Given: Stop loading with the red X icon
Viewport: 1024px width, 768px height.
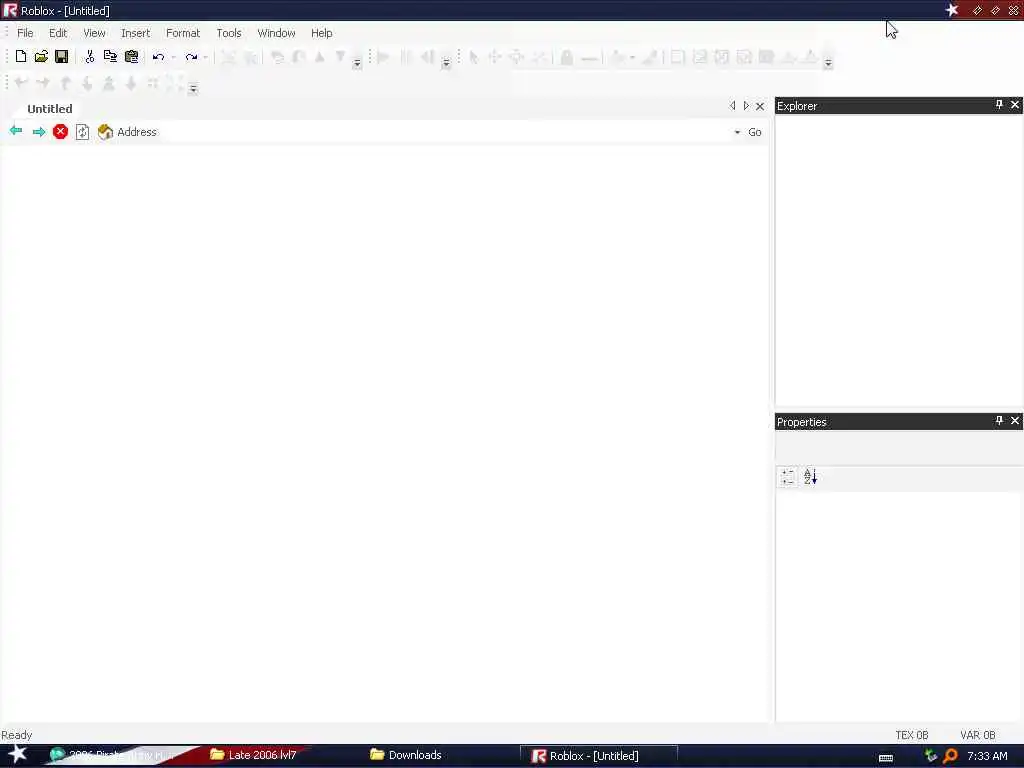Looking at the screenshot, I should tap(60, 132).
